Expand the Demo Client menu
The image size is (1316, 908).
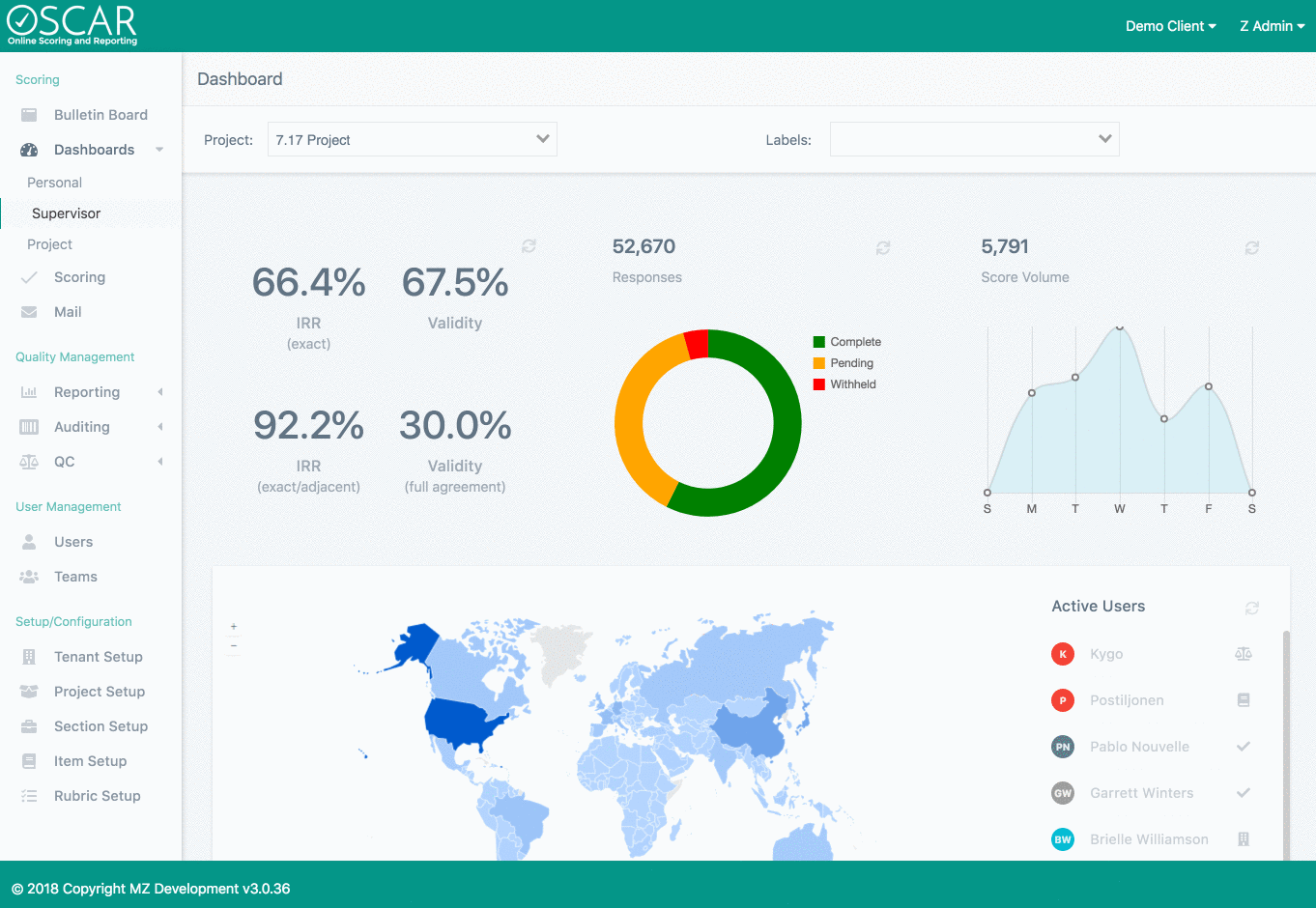click(1170, 26)
